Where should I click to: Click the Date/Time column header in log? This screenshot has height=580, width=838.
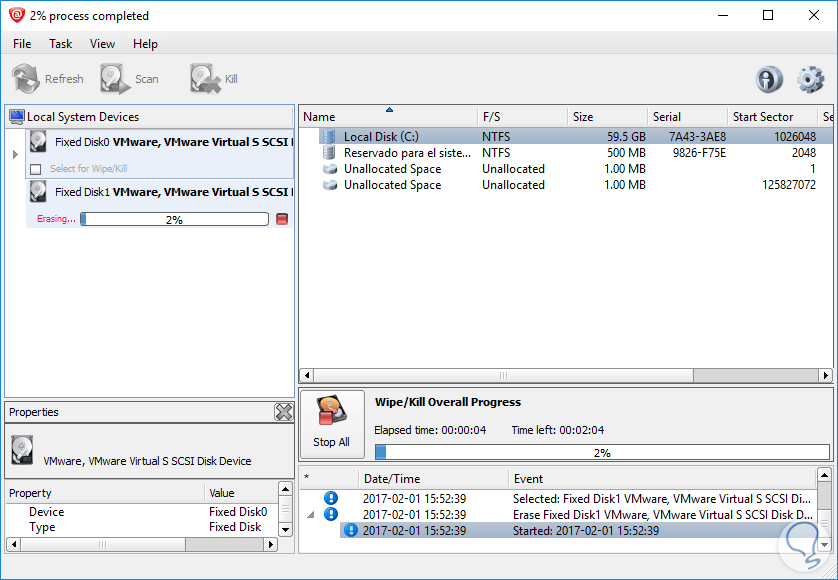[x=433, y=478]
